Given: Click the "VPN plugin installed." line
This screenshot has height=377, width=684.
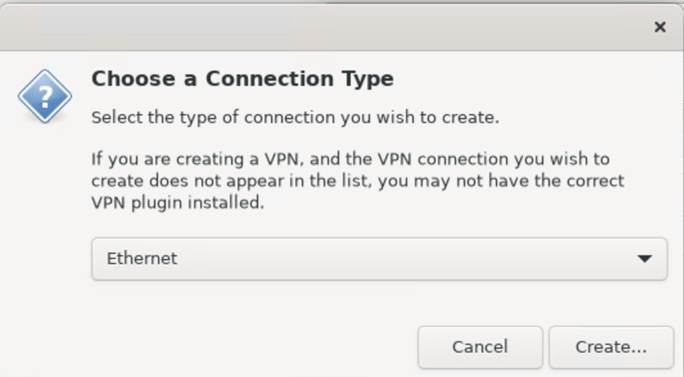Looking at the screenshot, I should [178, 203].
